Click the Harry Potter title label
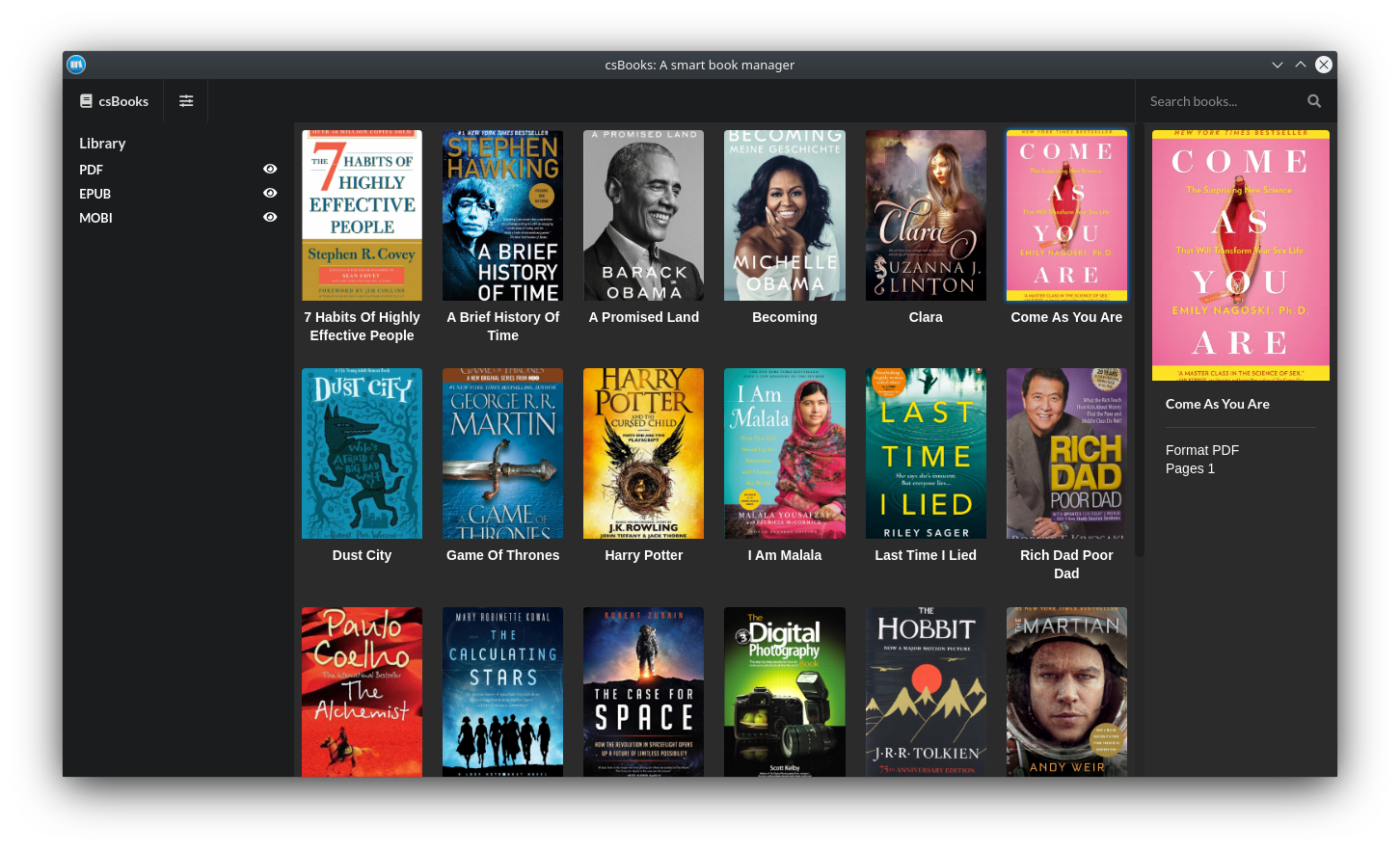This screenshot has height=851, width=1400. click(643, 555)
